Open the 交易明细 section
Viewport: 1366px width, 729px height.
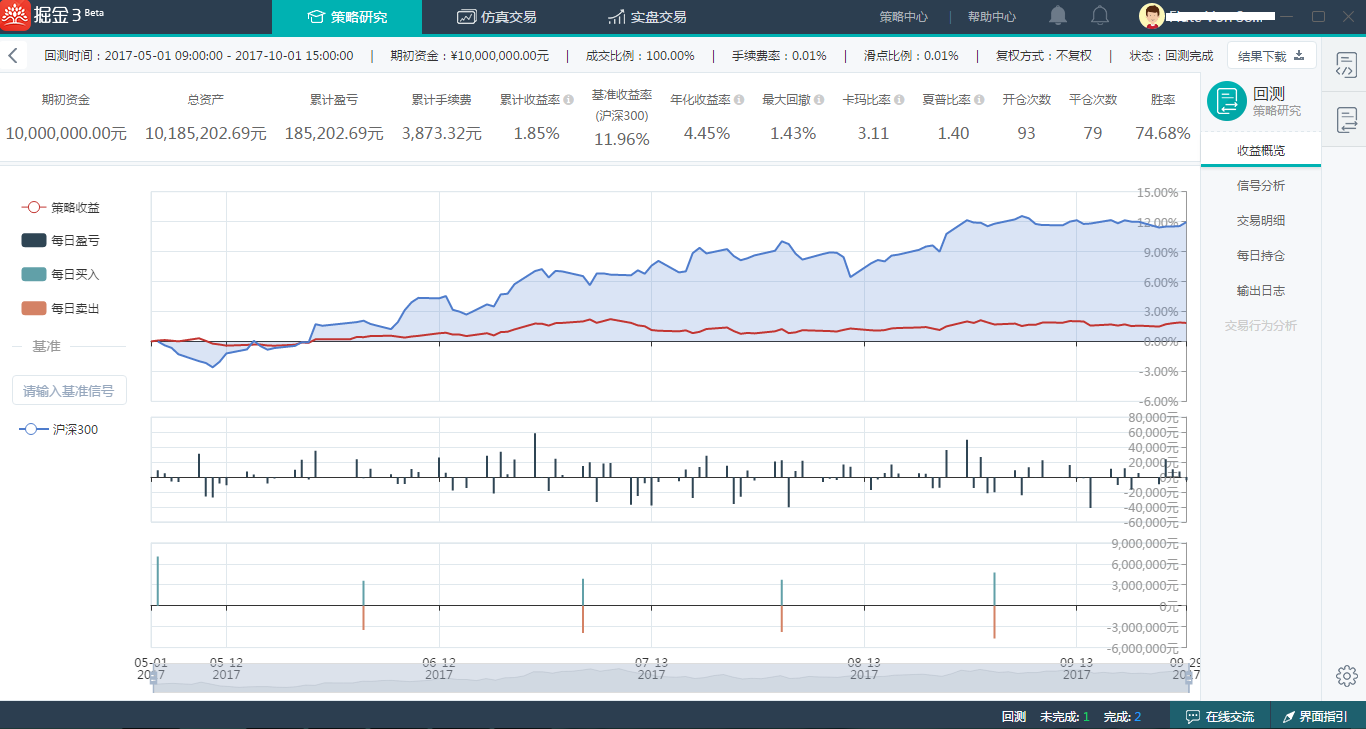tap(1260, 221)
